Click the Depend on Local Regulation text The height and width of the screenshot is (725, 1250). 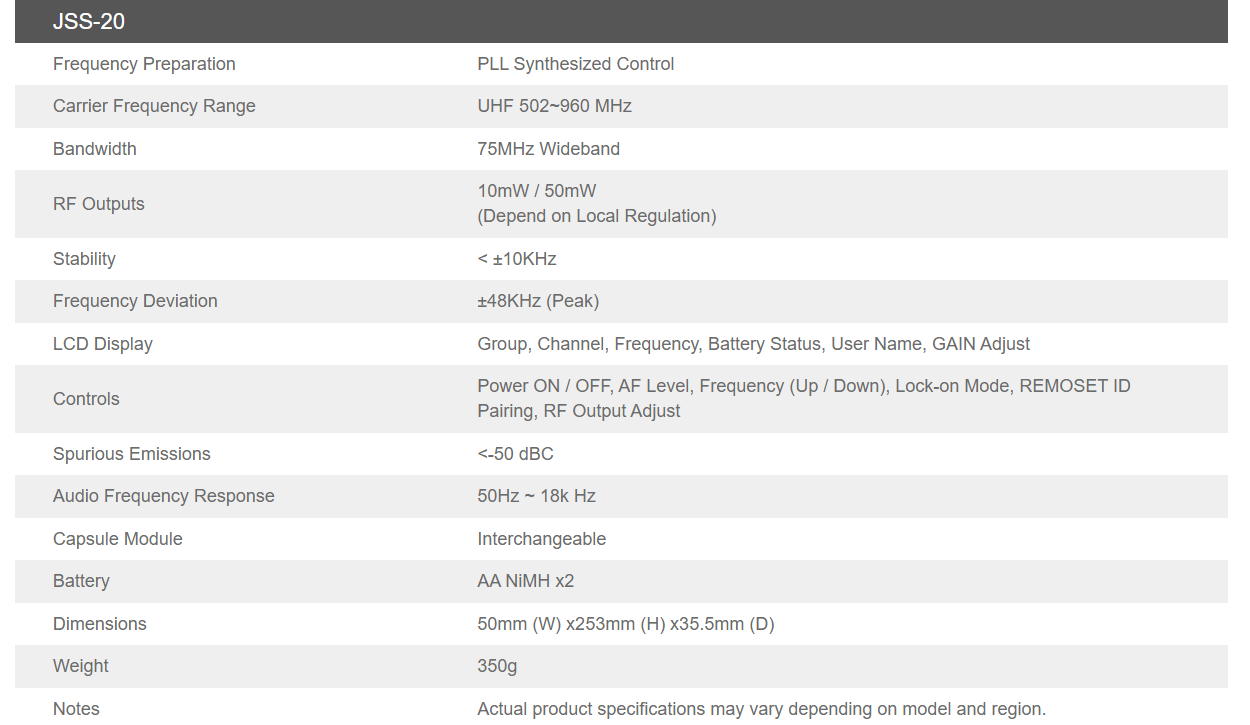tap(597, 216)
